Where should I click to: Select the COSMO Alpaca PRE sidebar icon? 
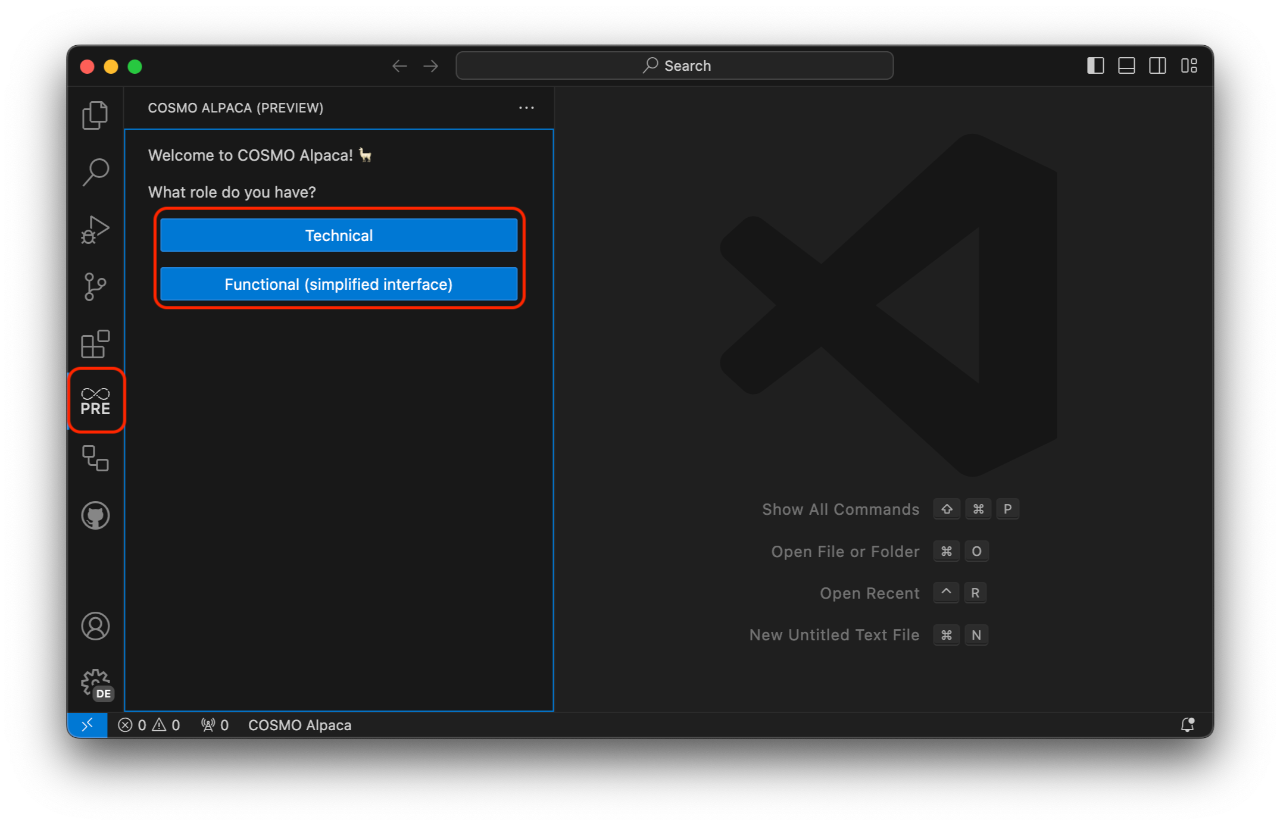95,400
